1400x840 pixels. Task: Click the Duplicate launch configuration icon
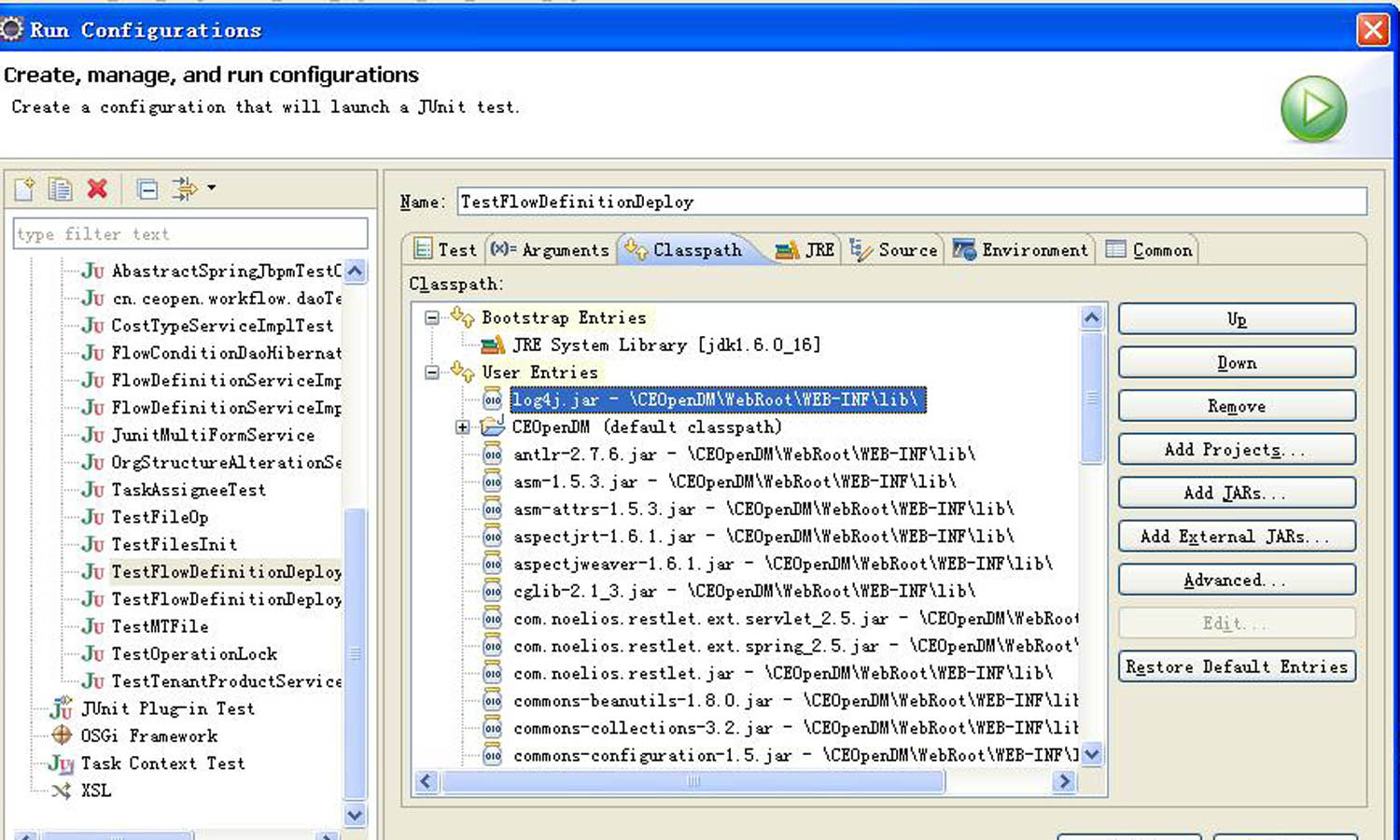[x=60, y=189]
